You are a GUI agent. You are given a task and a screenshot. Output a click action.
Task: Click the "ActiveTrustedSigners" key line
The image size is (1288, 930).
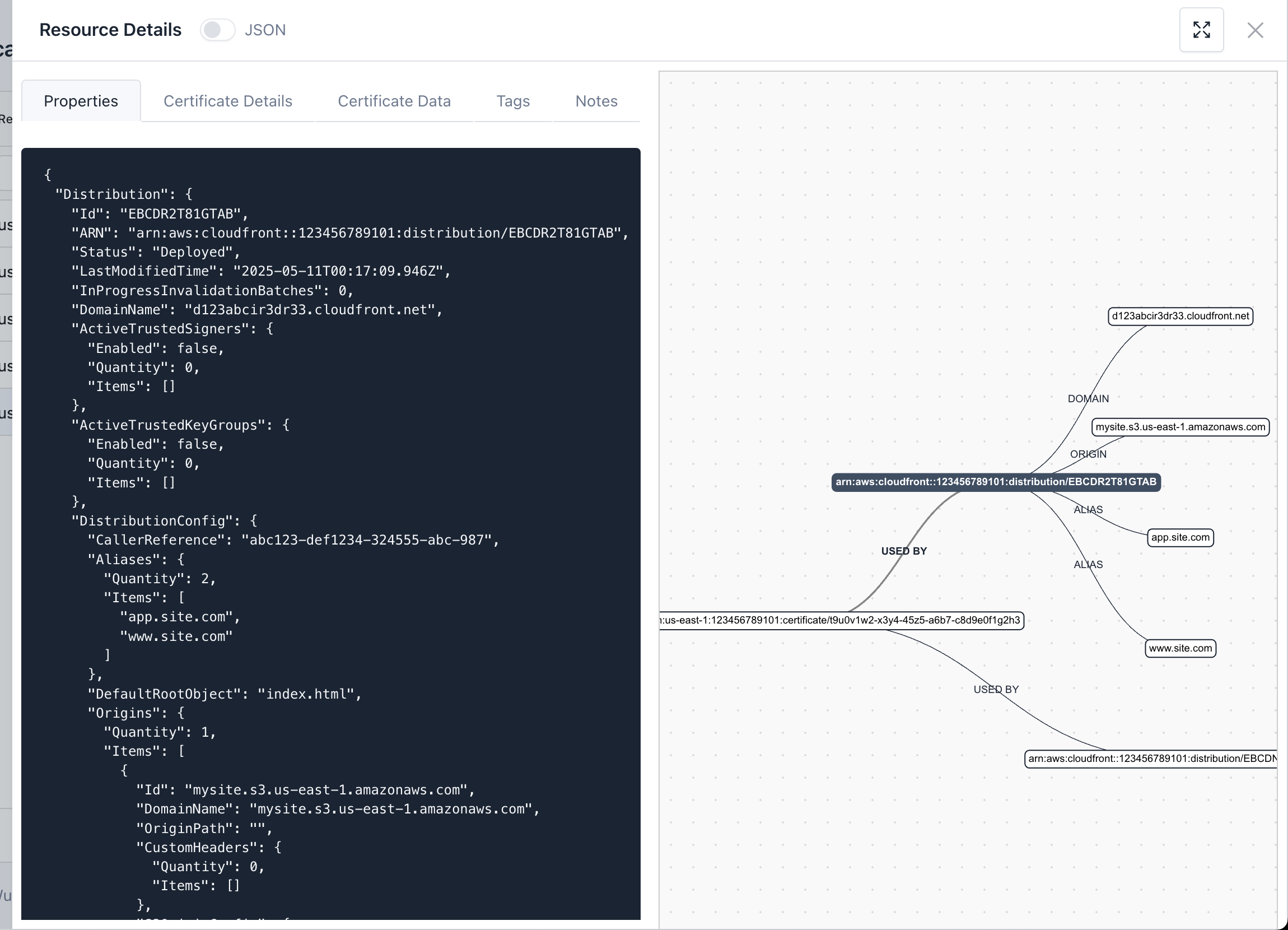coord(172,328)
